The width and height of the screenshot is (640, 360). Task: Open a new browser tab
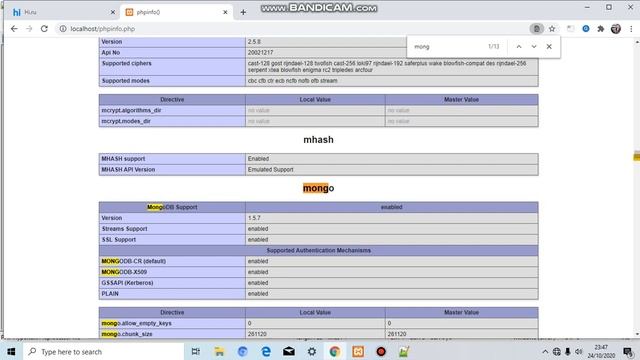pyautogui.click(x=243, y=12)
